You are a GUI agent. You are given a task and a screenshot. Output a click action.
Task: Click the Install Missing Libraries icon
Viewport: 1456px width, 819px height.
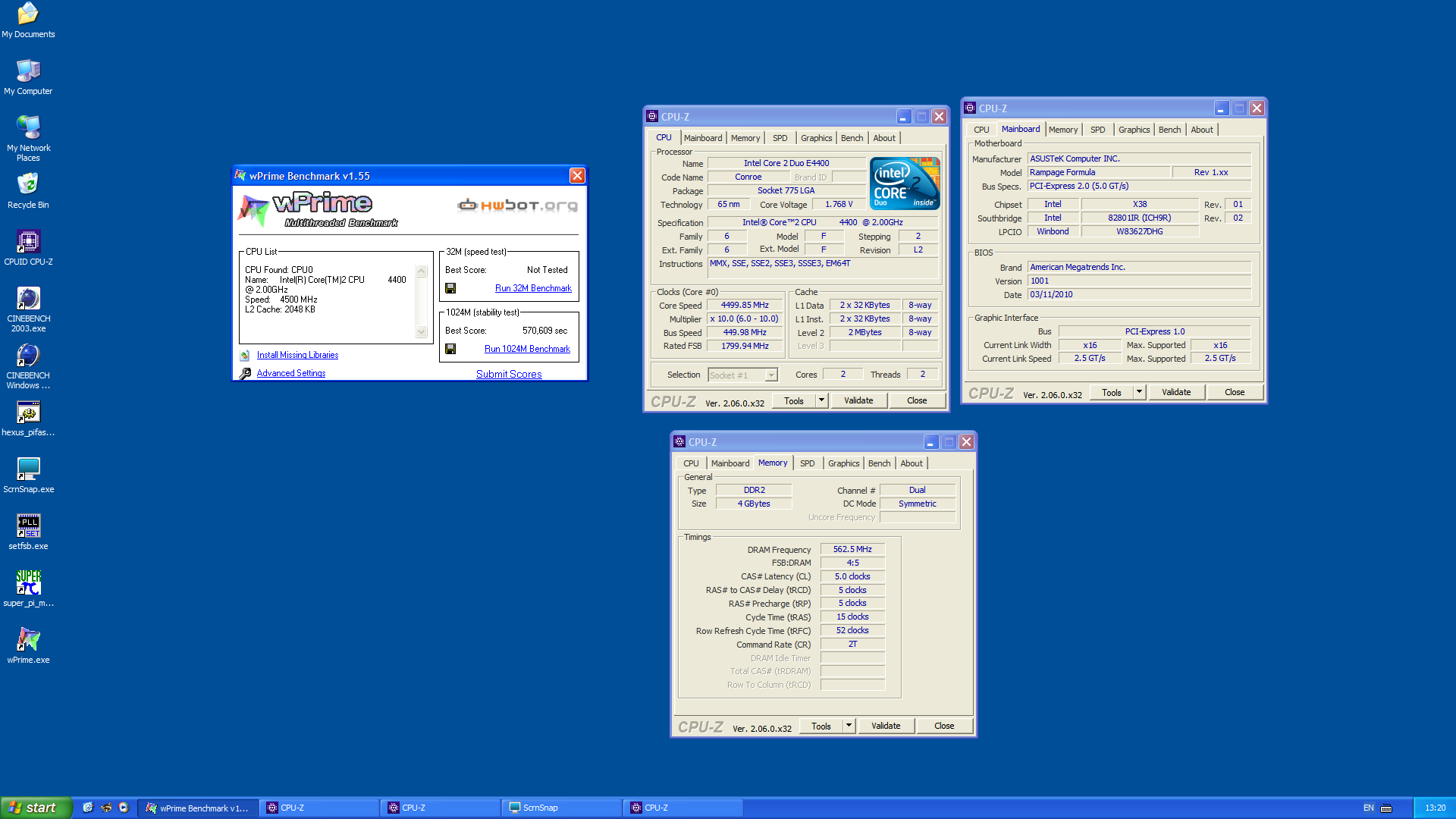point(245,355)
